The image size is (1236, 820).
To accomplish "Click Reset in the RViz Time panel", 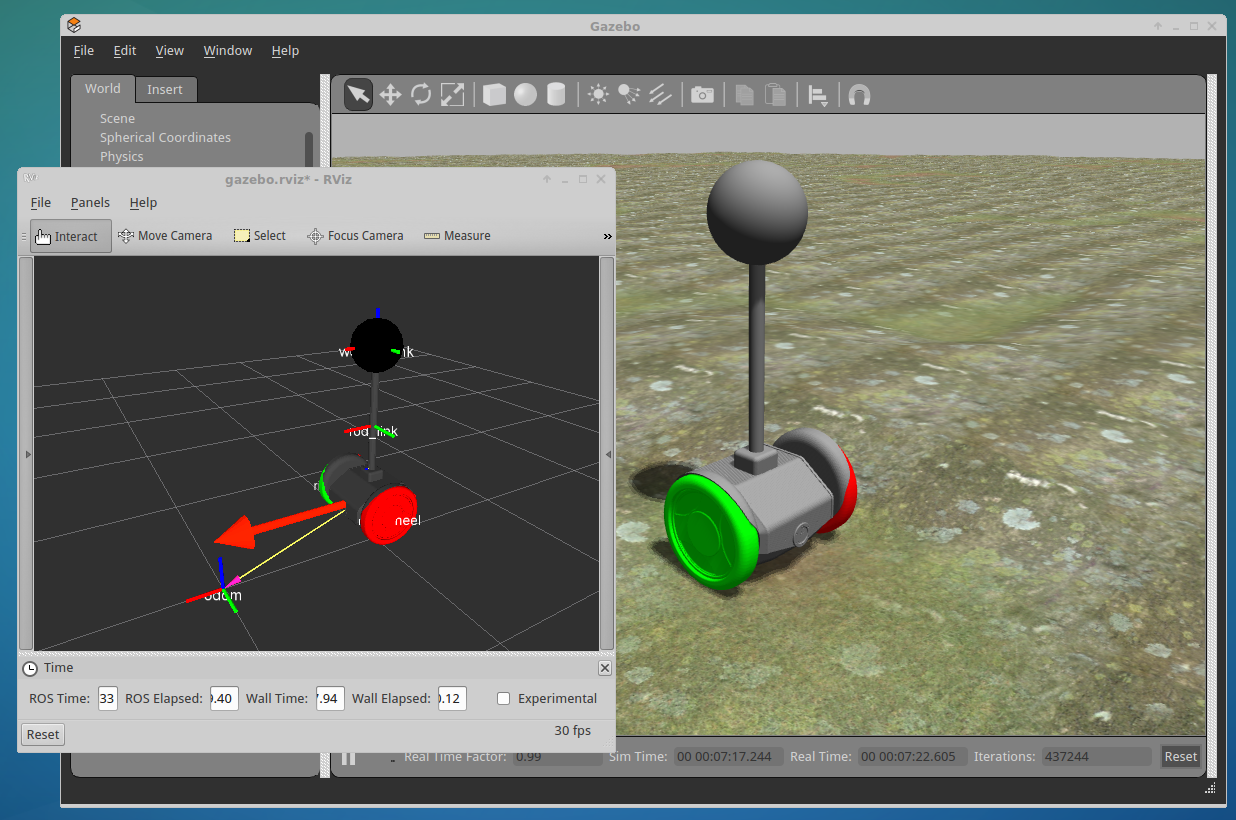I will pos(42,733).
